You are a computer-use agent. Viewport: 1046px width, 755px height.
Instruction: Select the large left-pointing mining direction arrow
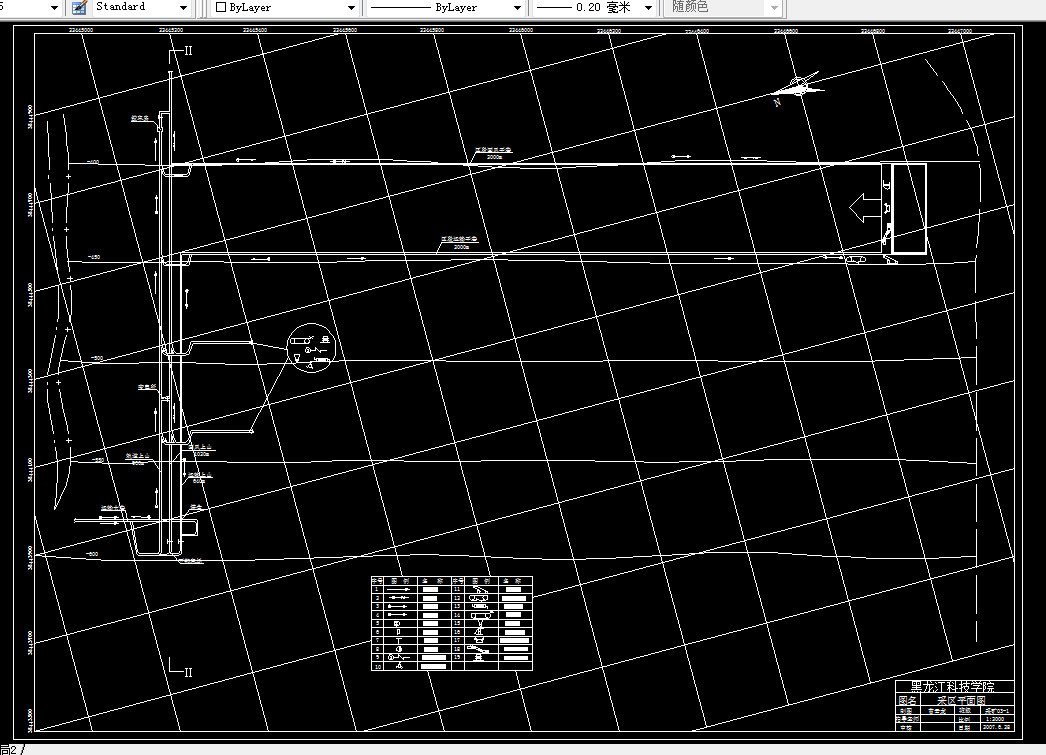[865, 207]
